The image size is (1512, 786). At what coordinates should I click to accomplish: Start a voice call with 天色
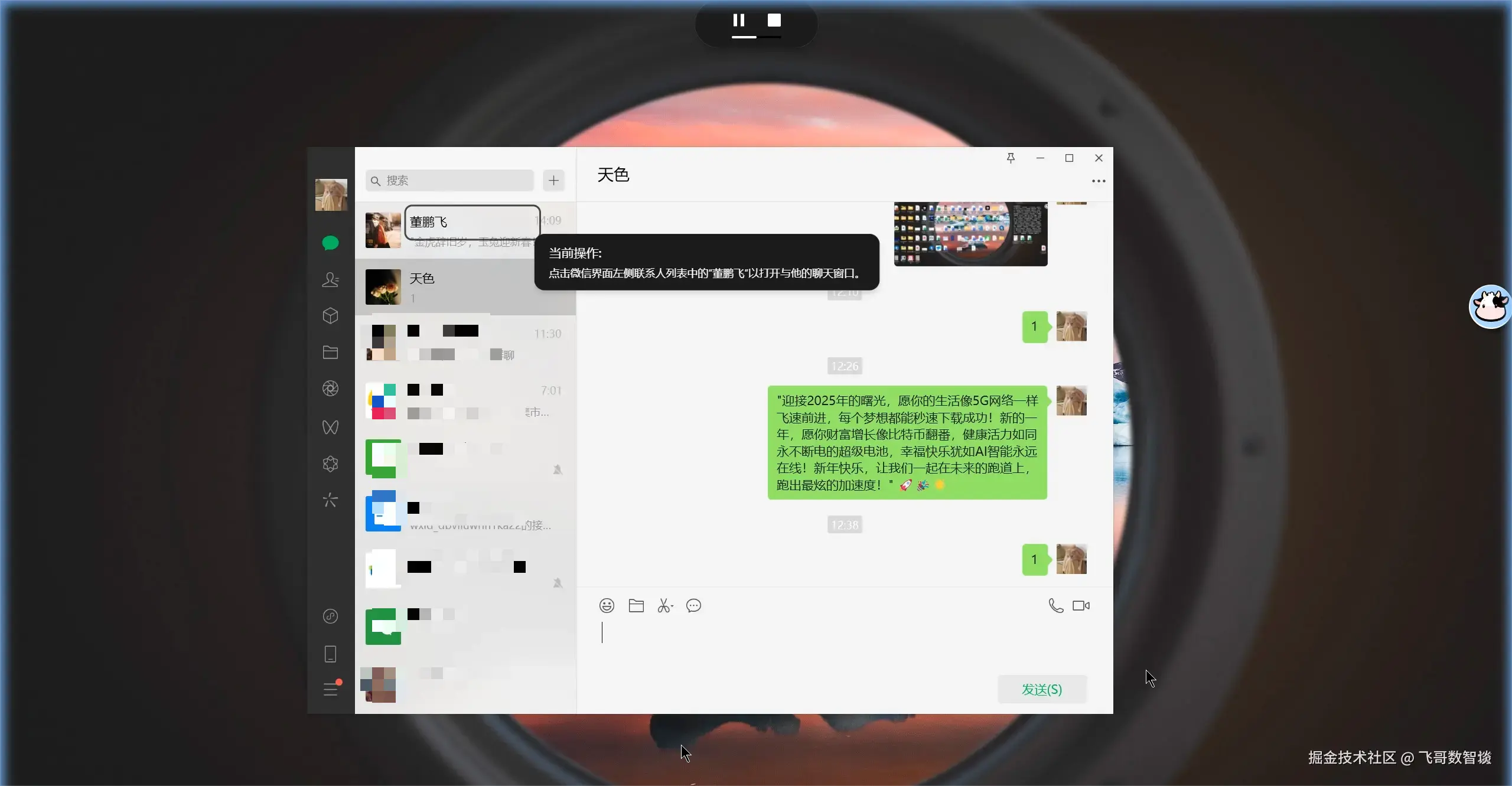[1055, 605]
